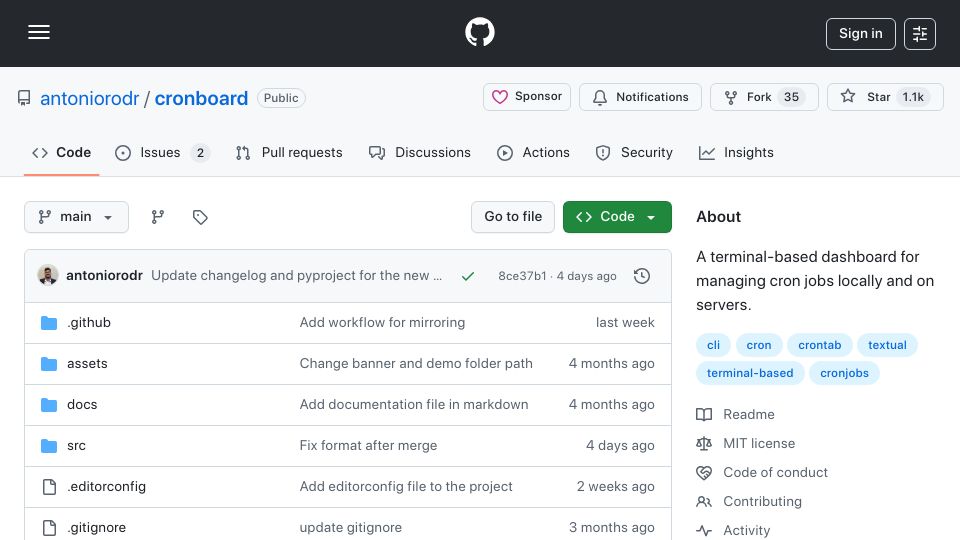Open appearance settings slider icon in header
The width and height of the screenshot is (960, 540).
click(920, 34)
